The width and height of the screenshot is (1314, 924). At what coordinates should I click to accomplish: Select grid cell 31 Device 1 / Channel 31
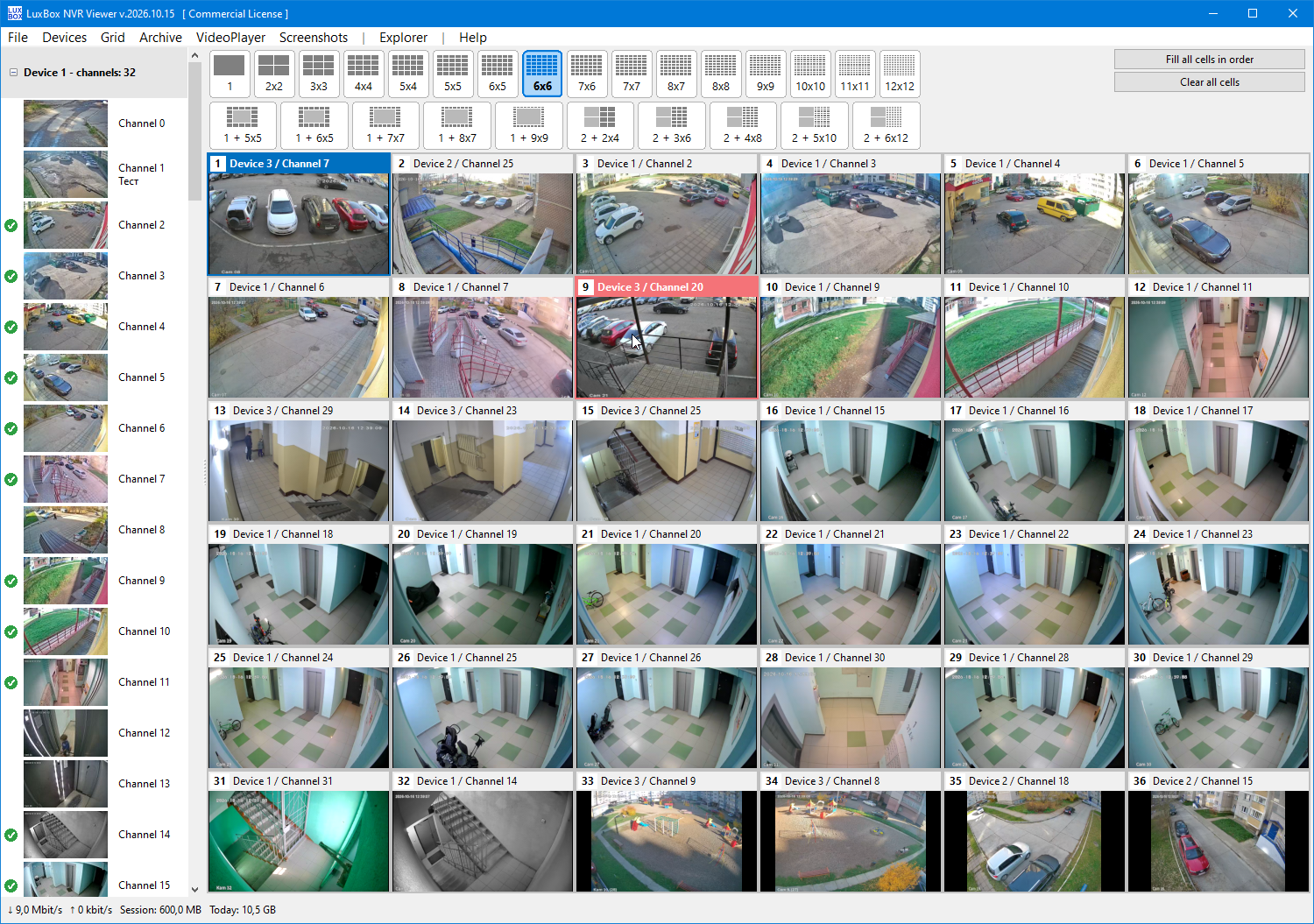coord(299,832)
